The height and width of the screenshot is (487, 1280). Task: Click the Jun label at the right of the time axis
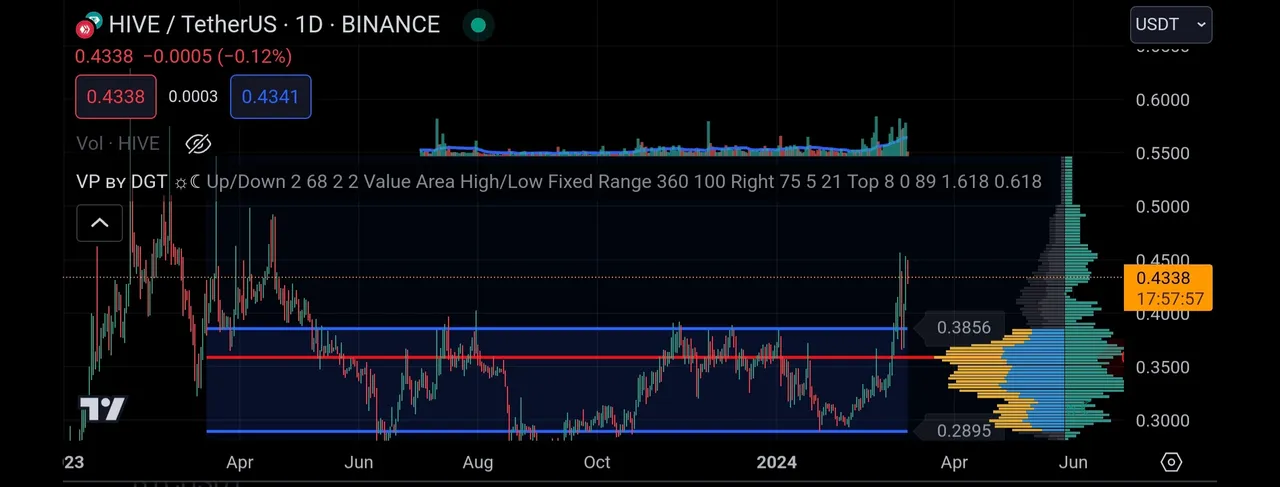click(1073, 462)
